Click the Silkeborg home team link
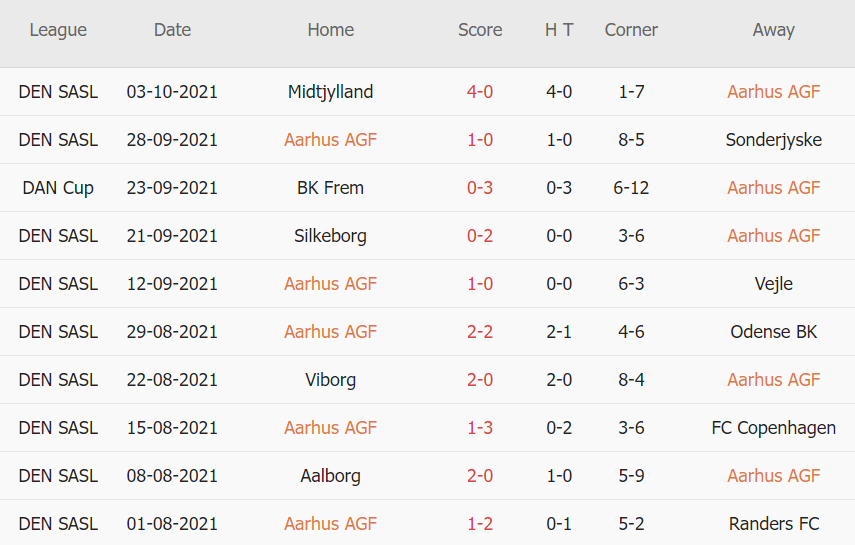This screenshot has height=545, width=855. click(x=330, y=236)
